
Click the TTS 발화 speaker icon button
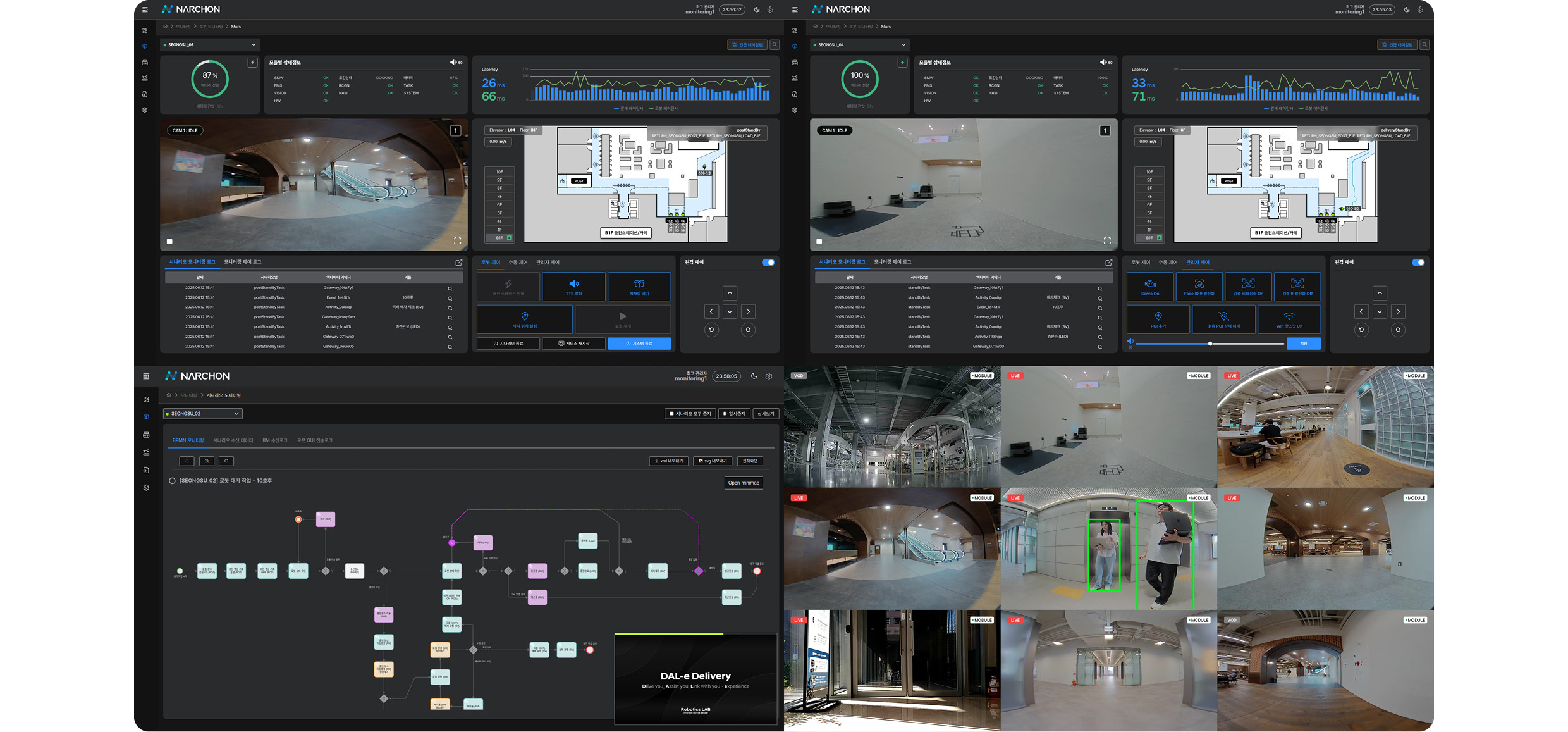pyautogui.click(x=573, y=284)
